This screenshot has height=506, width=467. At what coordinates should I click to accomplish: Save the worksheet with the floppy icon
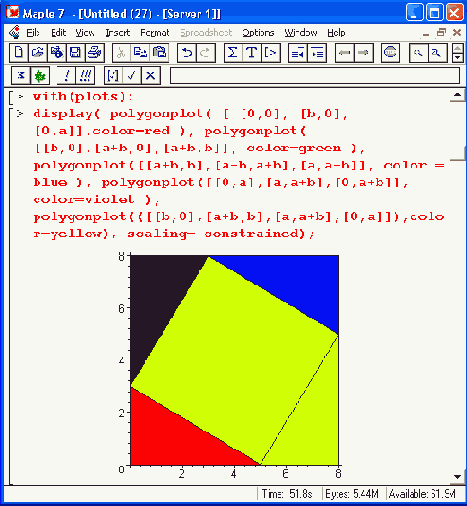(75, 53)
